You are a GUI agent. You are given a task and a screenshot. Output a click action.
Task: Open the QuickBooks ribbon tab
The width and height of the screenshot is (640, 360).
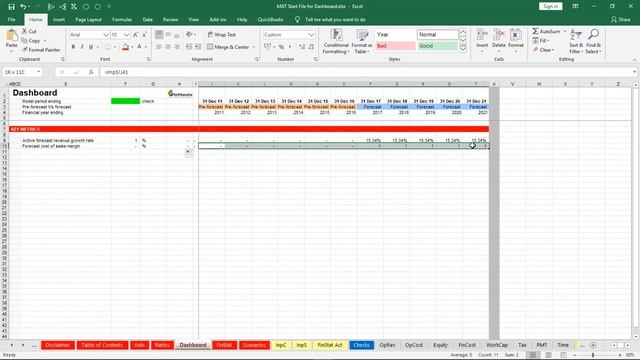(270, 20)
